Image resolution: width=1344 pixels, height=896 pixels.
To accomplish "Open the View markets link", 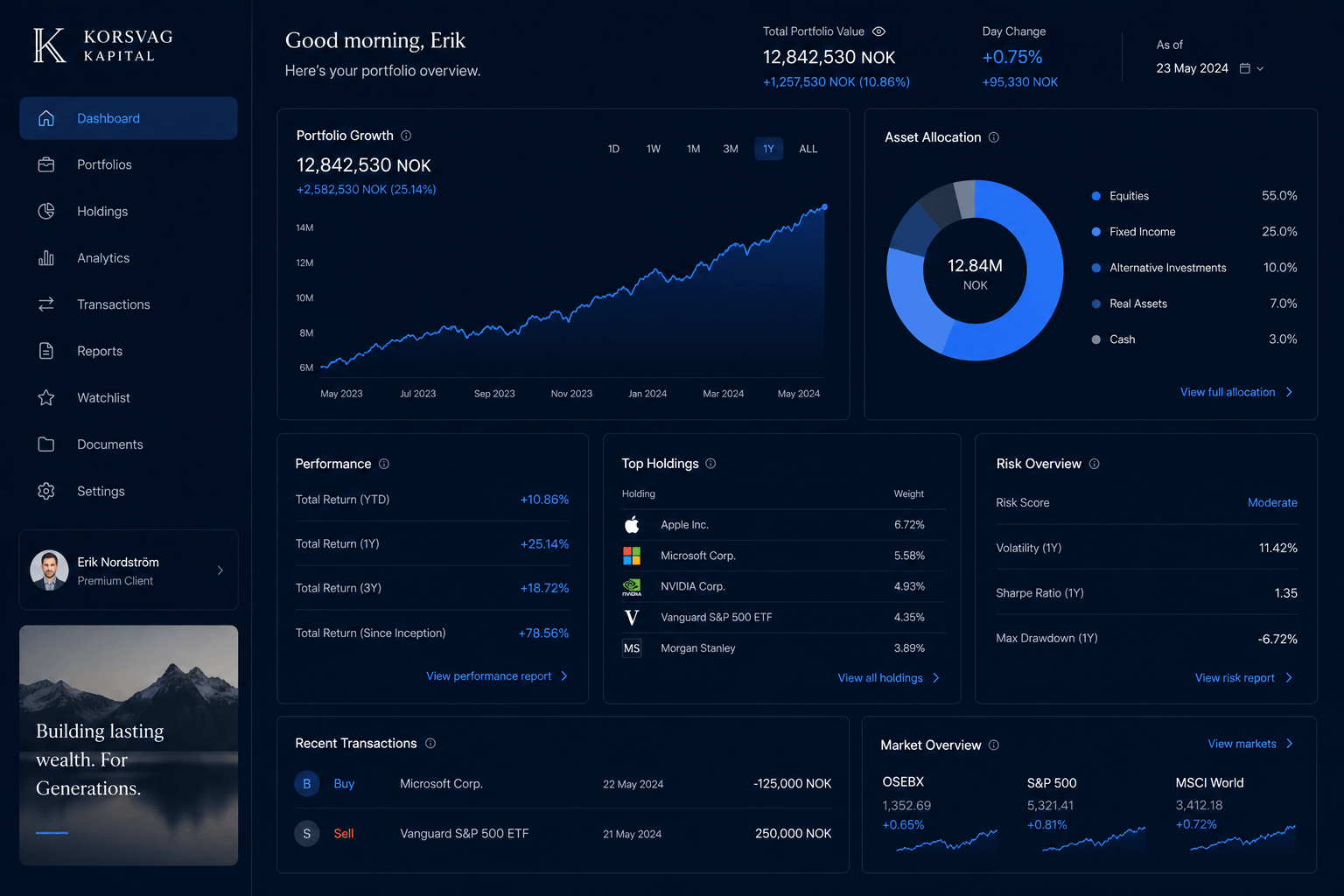I will 1242,744.
